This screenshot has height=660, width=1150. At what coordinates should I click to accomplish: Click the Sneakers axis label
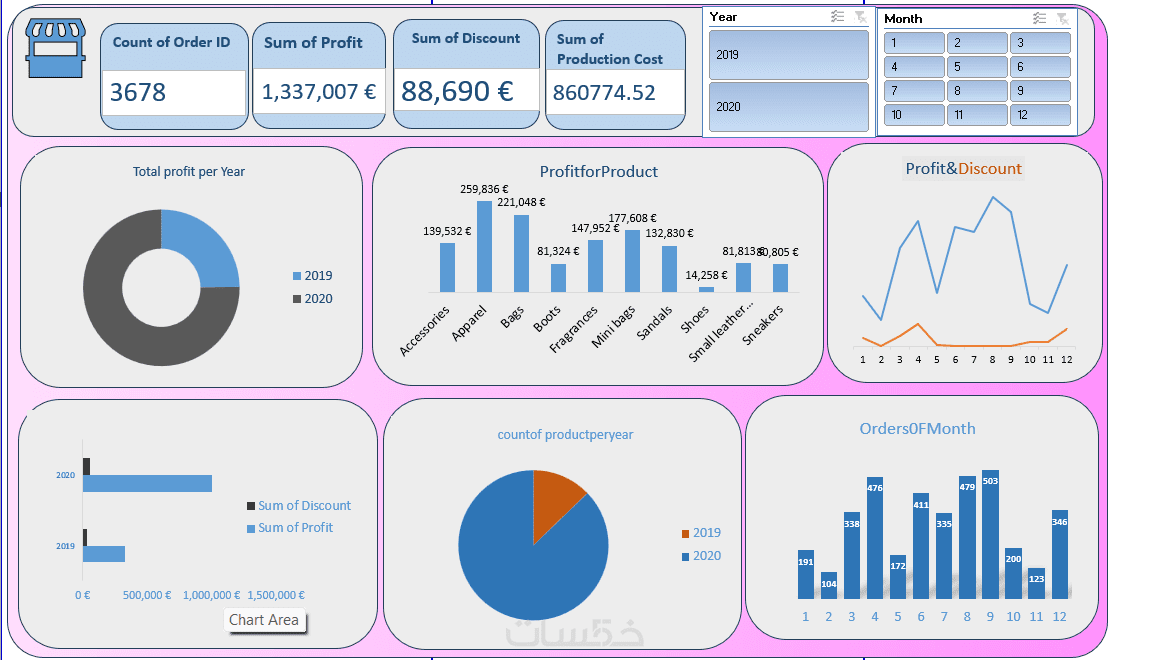pos(763,325)
